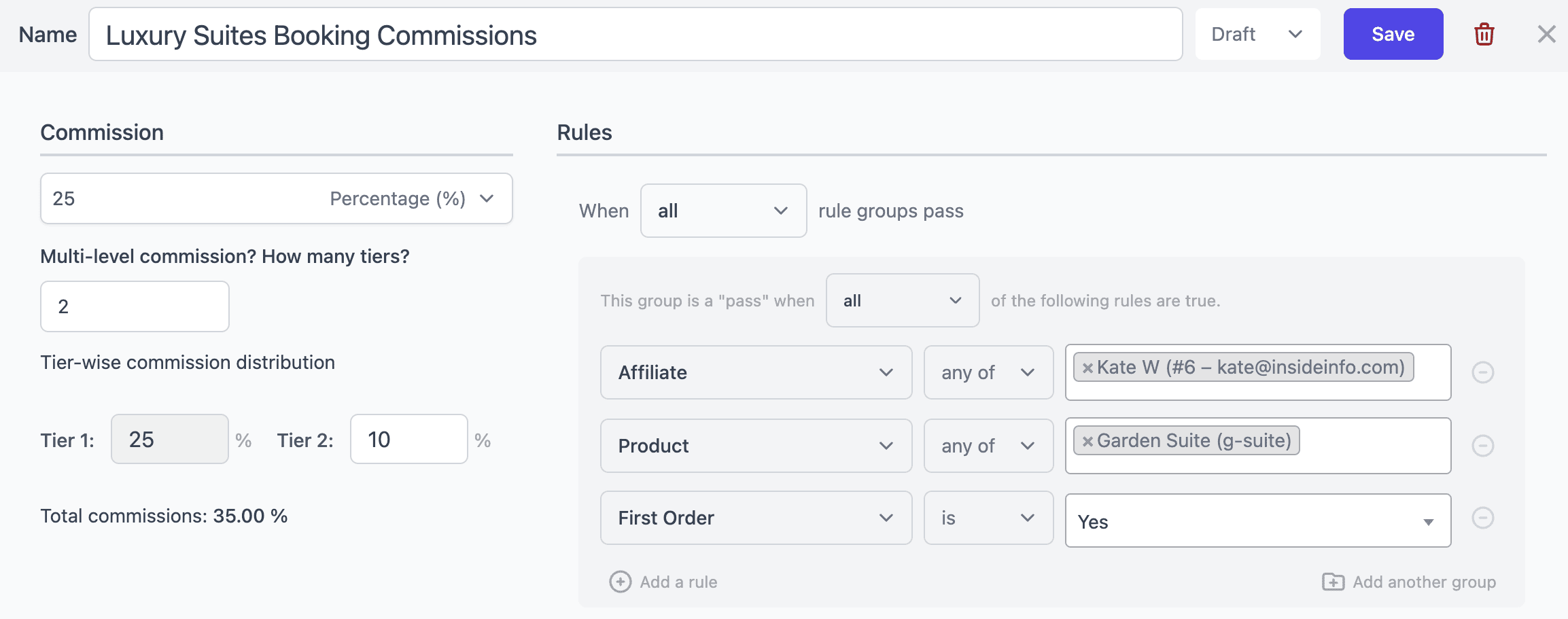Open the Affiliate rule type dropdown
The height and width of the screenshot is (619, 1568).
[x=756, y=372]
